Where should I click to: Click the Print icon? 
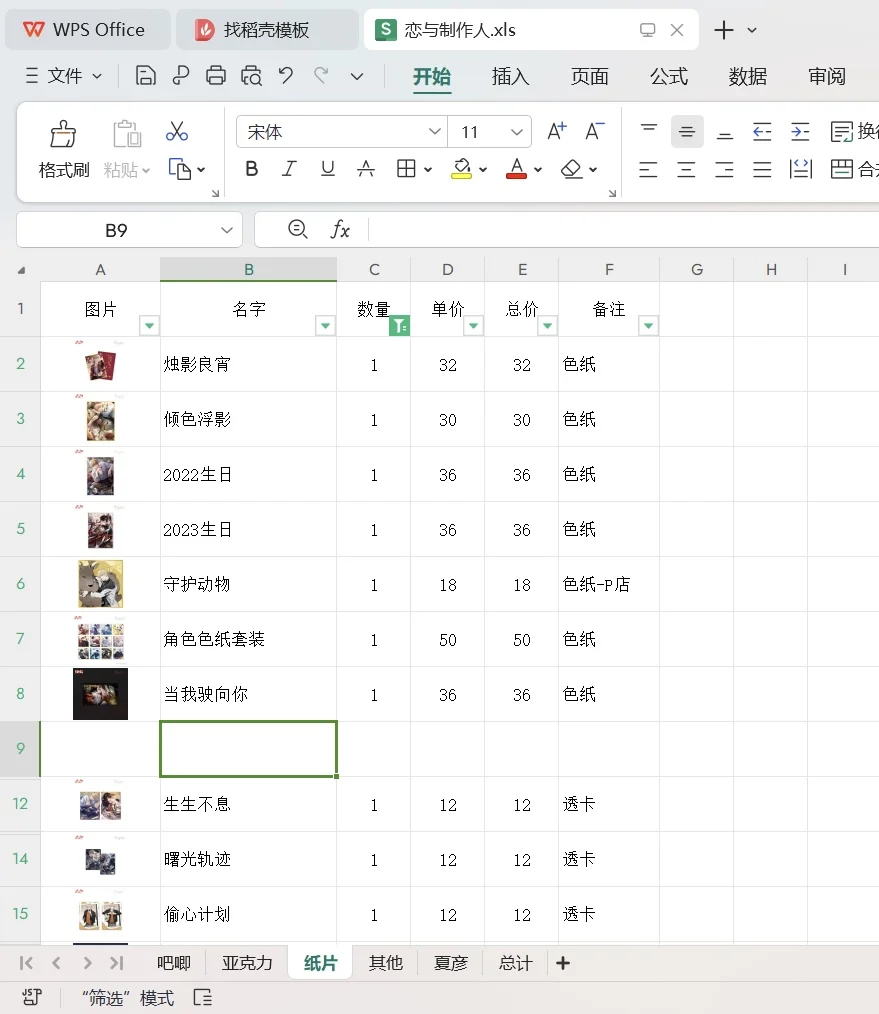tap(216, 74)
